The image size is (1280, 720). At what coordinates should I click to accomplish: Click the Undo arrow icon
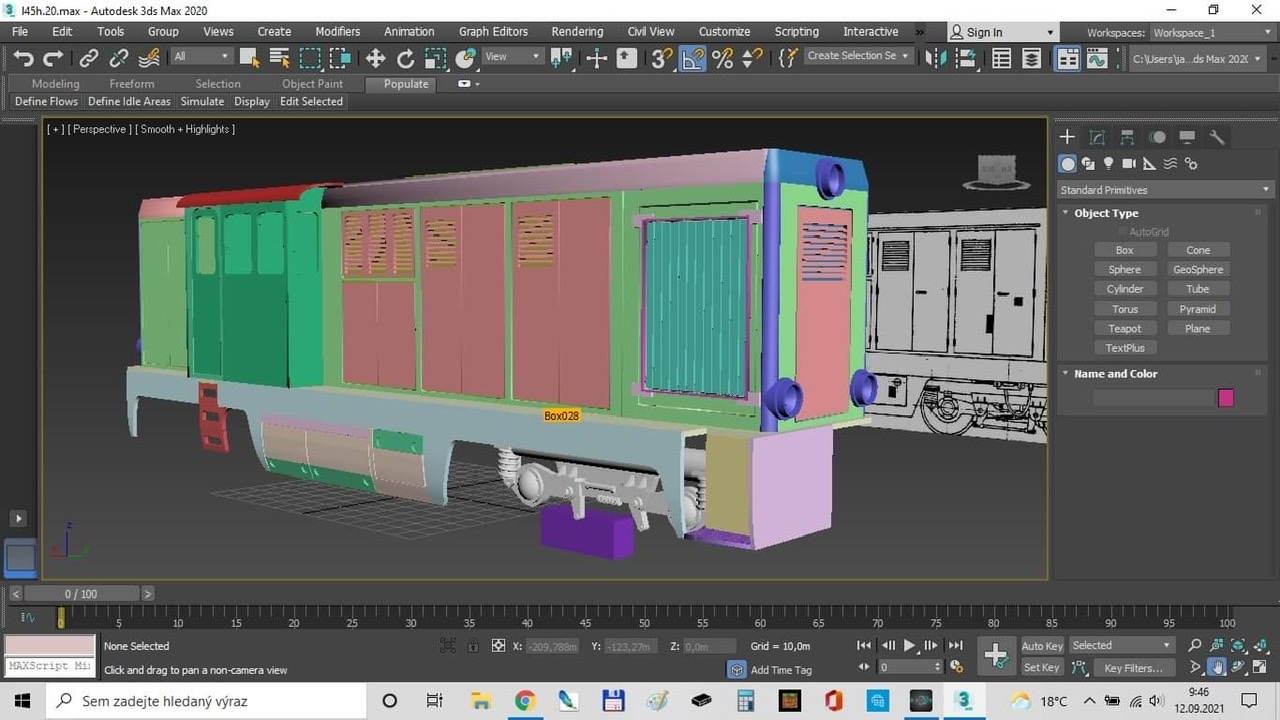pyautogui.click(x=23, y=58)
